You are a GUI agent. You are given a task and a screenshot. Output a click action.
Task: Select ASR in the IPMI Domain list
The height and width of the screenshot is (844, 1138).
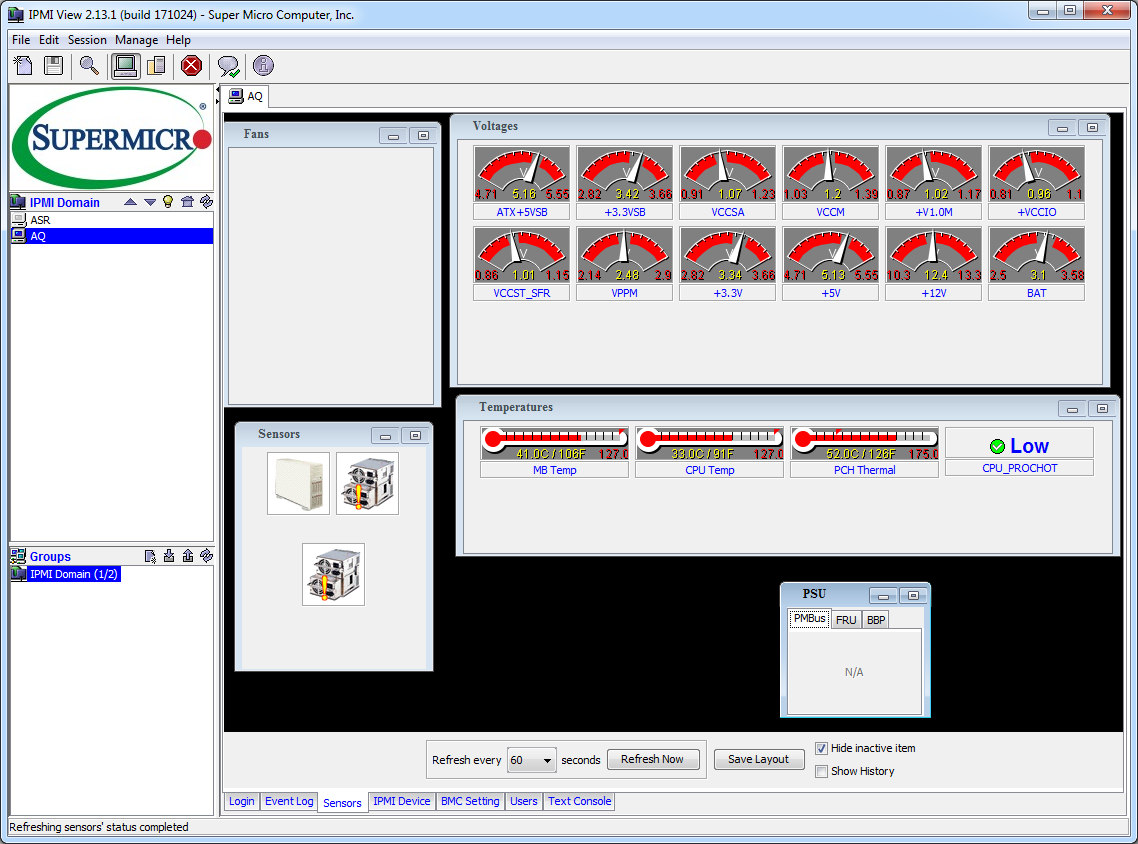112,220
